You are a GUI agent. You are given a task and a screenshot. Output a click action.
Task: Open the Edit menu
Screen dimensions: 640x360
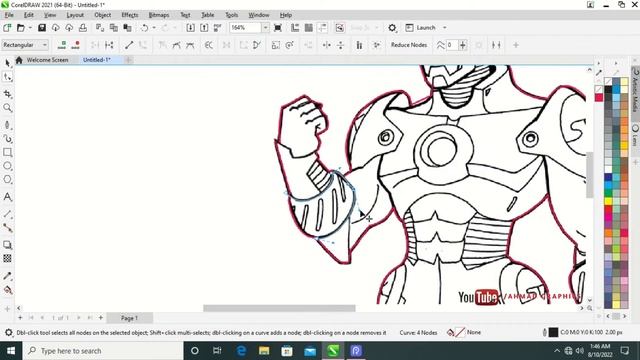pos(29,15)
